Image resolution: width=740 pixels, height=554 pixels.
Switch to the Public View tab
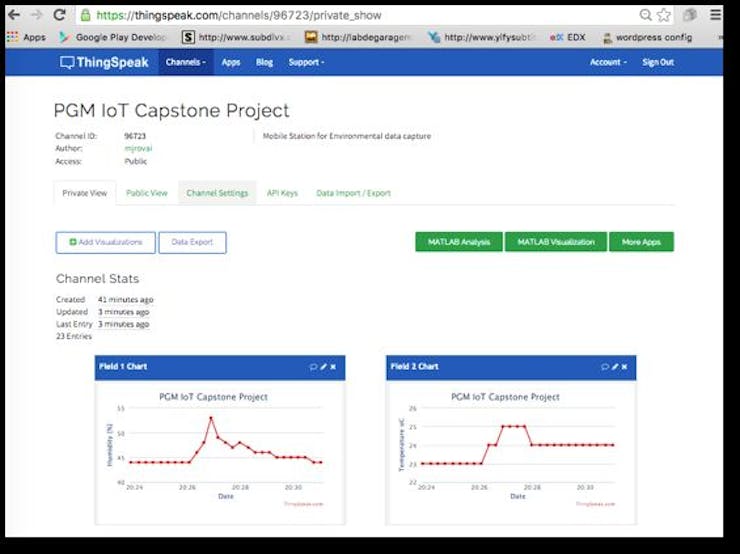tap(147, 193)
